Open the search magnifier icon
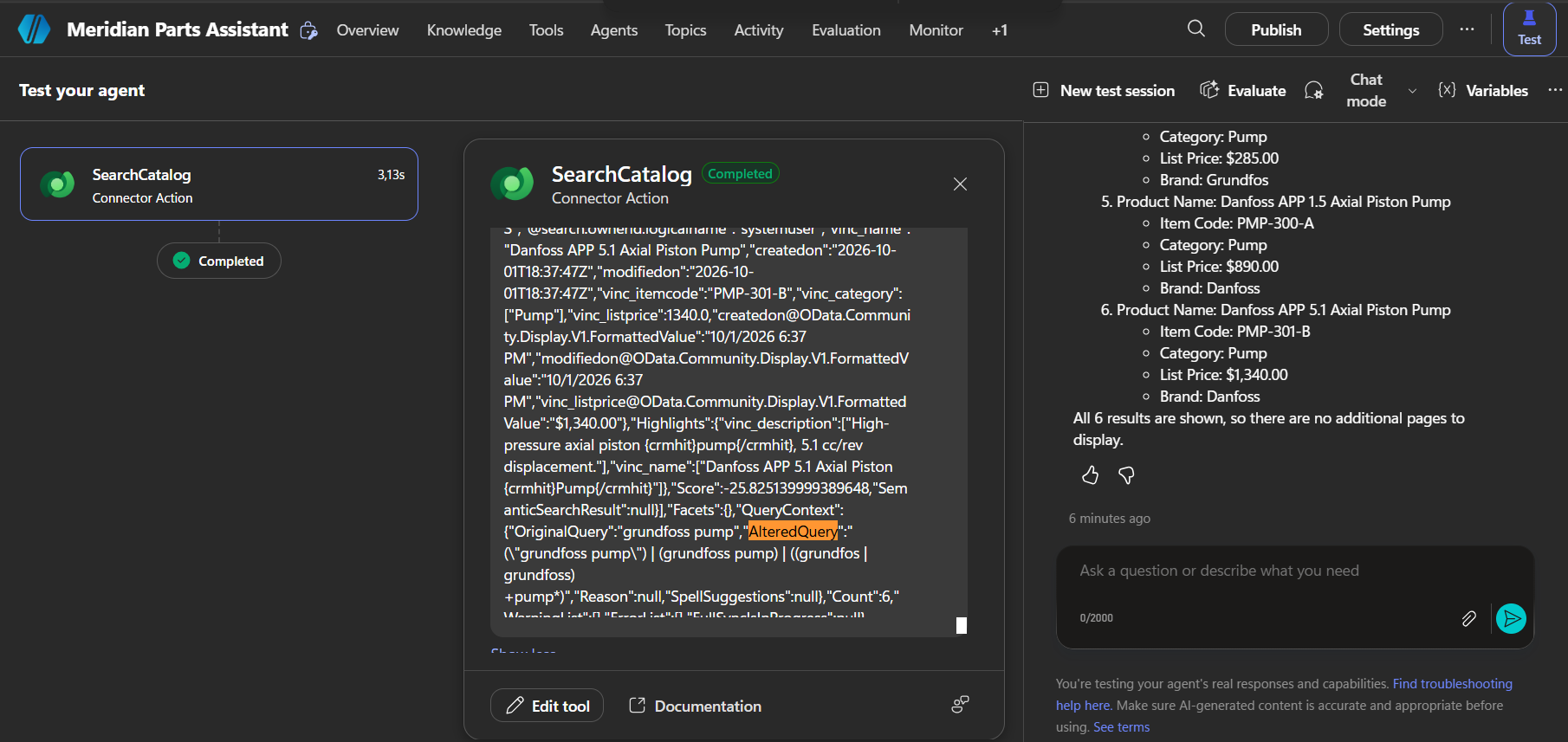 (x=1196, y=29)
